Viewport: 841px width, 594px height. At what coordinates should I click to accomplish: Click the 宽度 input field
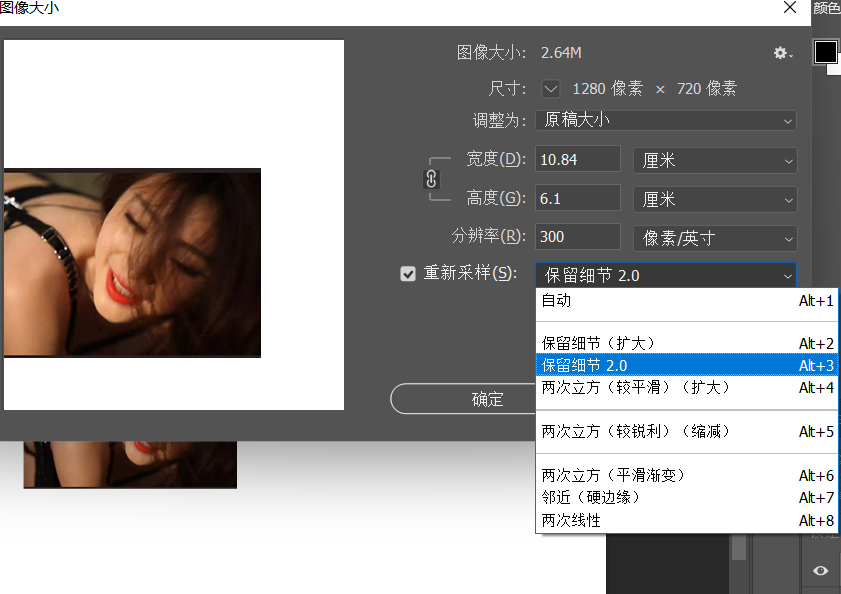[578, 159]
